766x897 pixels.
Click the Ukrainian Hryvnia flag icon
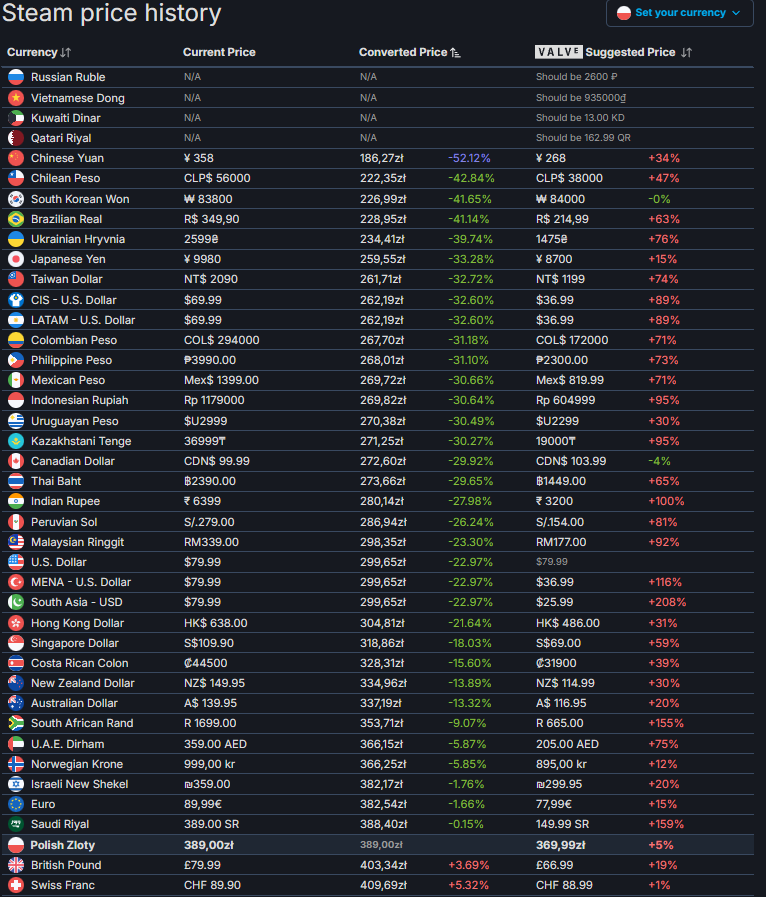(16, 239)
